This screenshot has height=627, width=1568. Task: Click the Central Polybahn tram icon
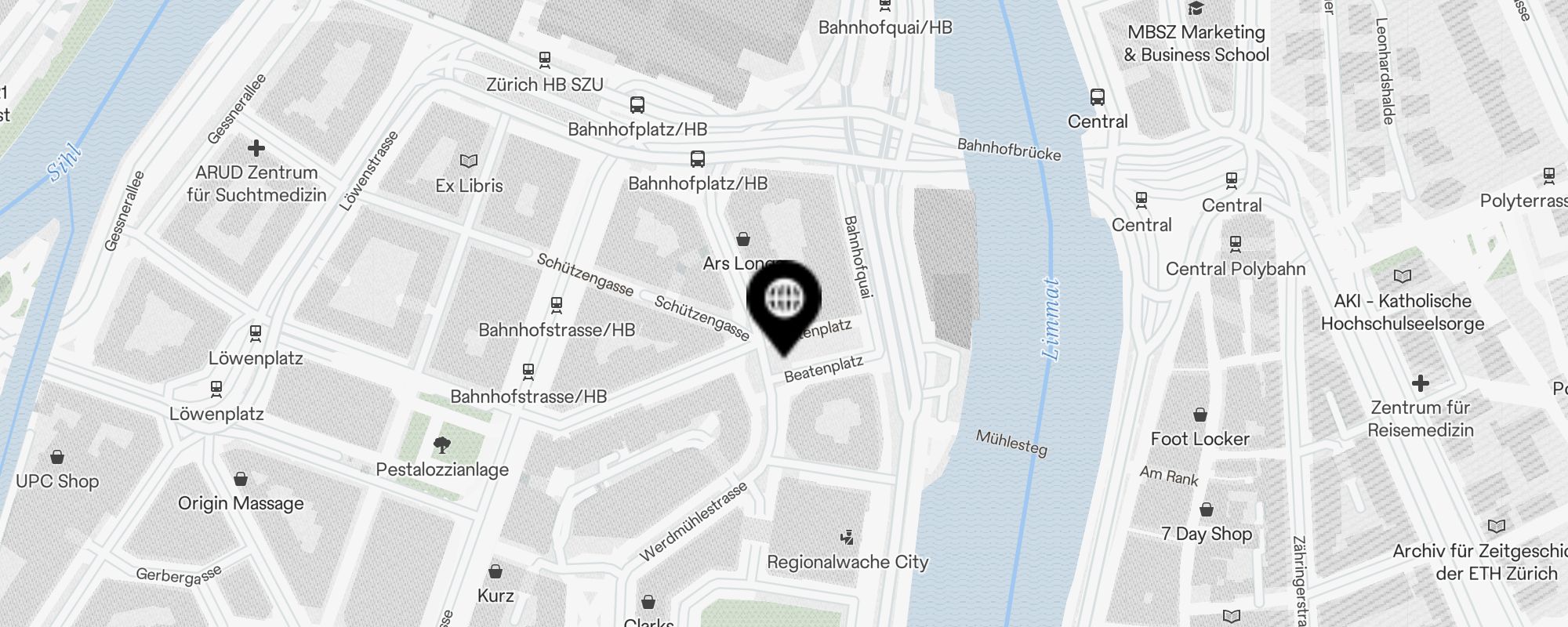point(1236,244)
